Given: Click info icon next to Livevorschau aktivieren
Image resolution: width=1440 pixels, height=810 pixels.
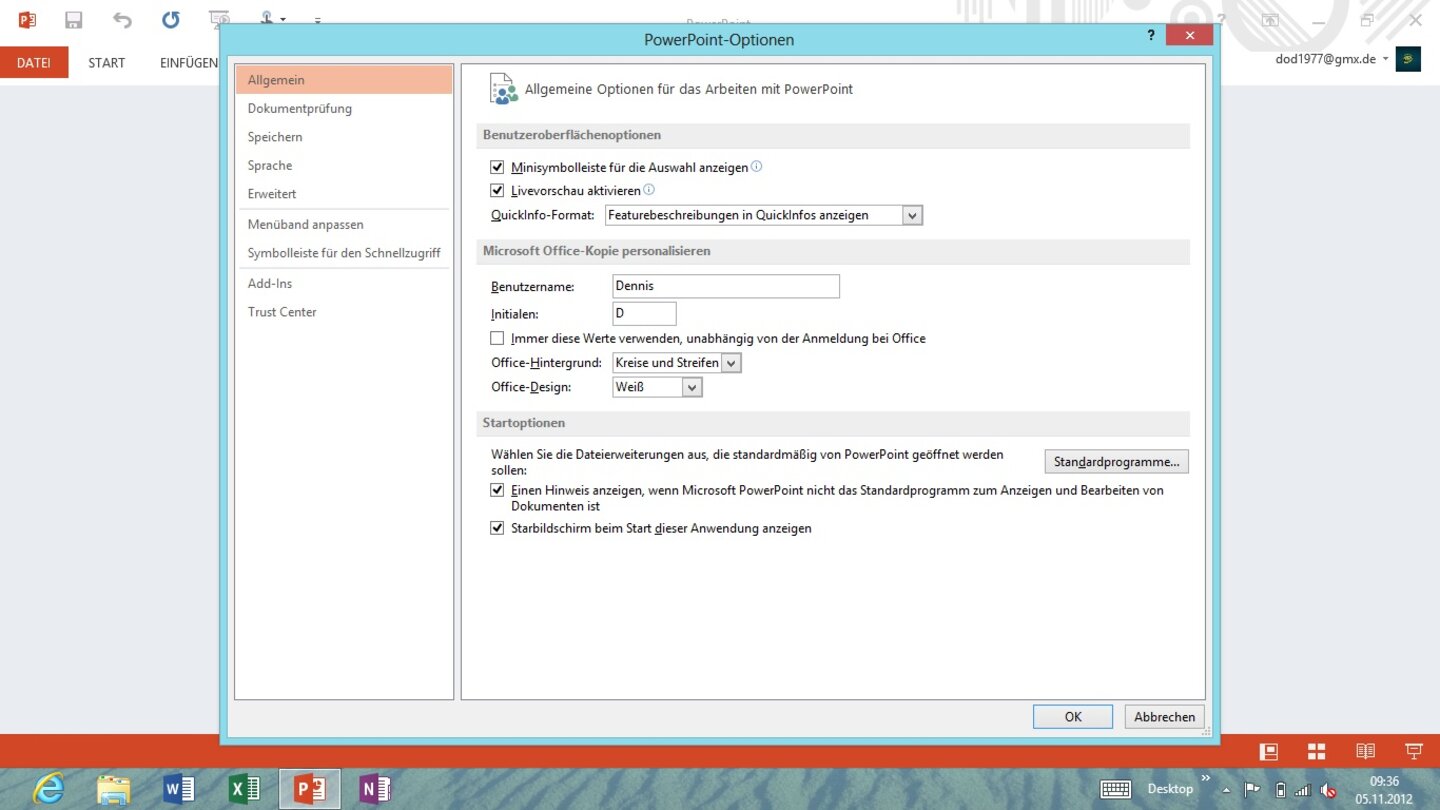Looking at the screenshot, I should (x=649, y=190).
